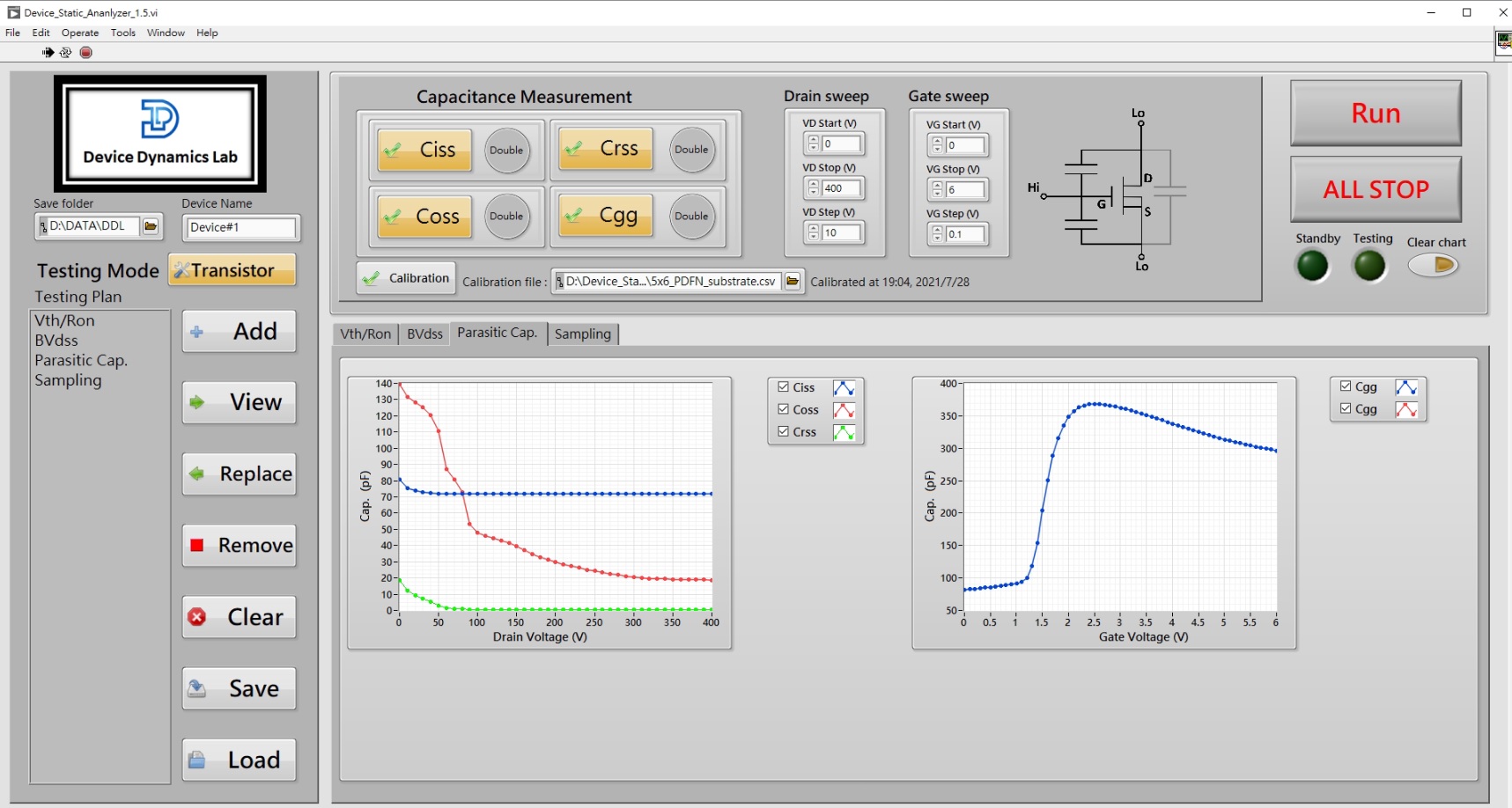
Task: Run the VI using the toolbar run arrow
Action: (x=48, y=52)
